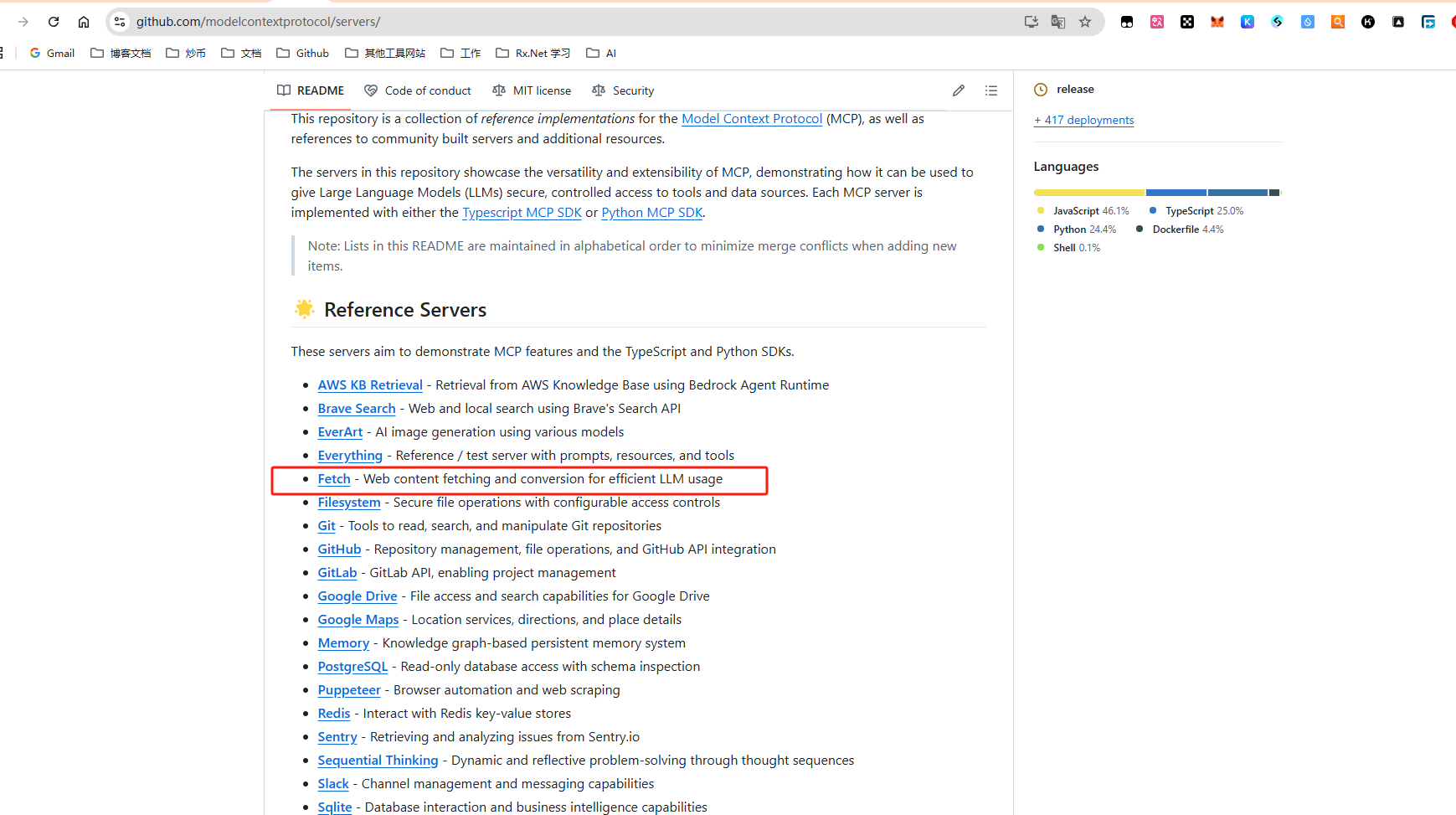Image resolution: width=1456 pixels, height=815 pixels.
Task: Open the Git server link
Action: pyautogui.click(x=327, y=526)
